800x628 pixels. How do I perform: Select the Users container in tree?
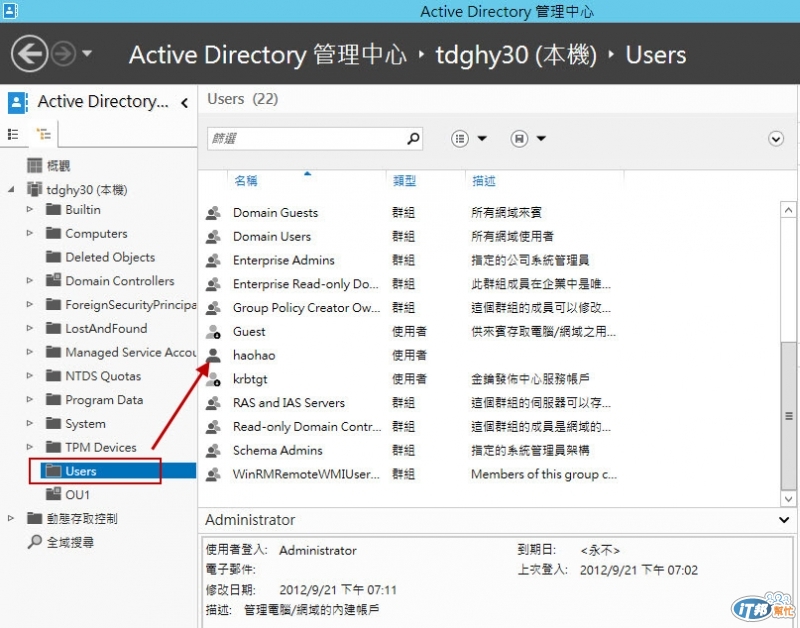click(81, 471)
